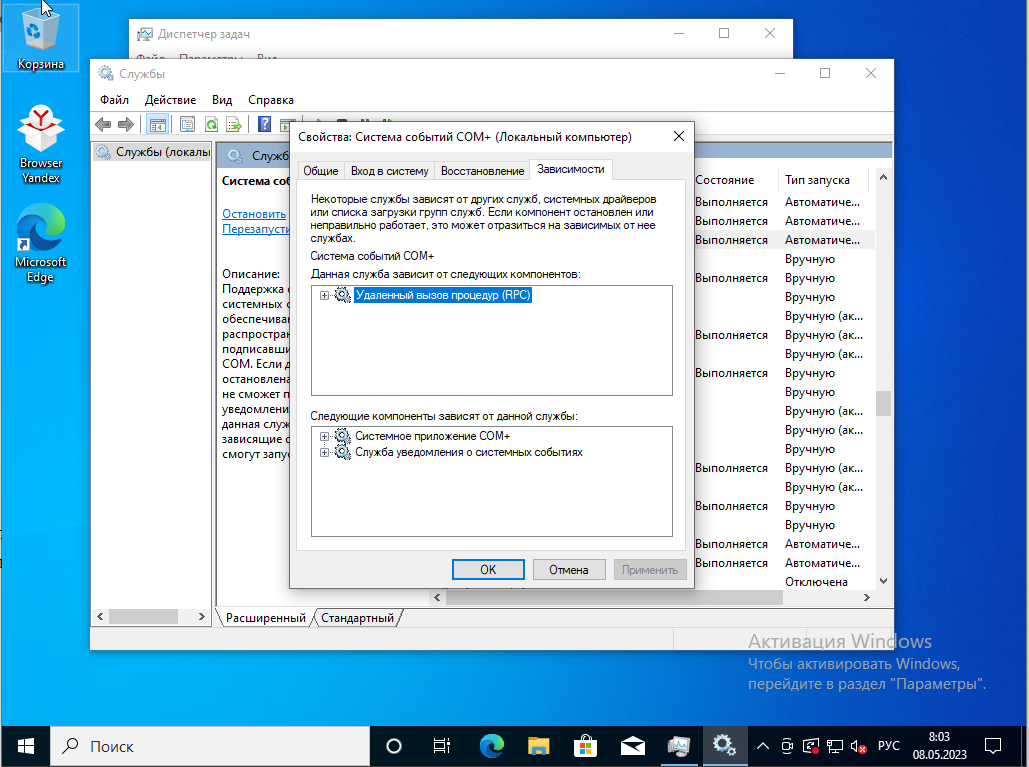Screen dimensions: 1029x767
Task: Click the Services gear taskbar icon
Action: [x=724, y=746]
